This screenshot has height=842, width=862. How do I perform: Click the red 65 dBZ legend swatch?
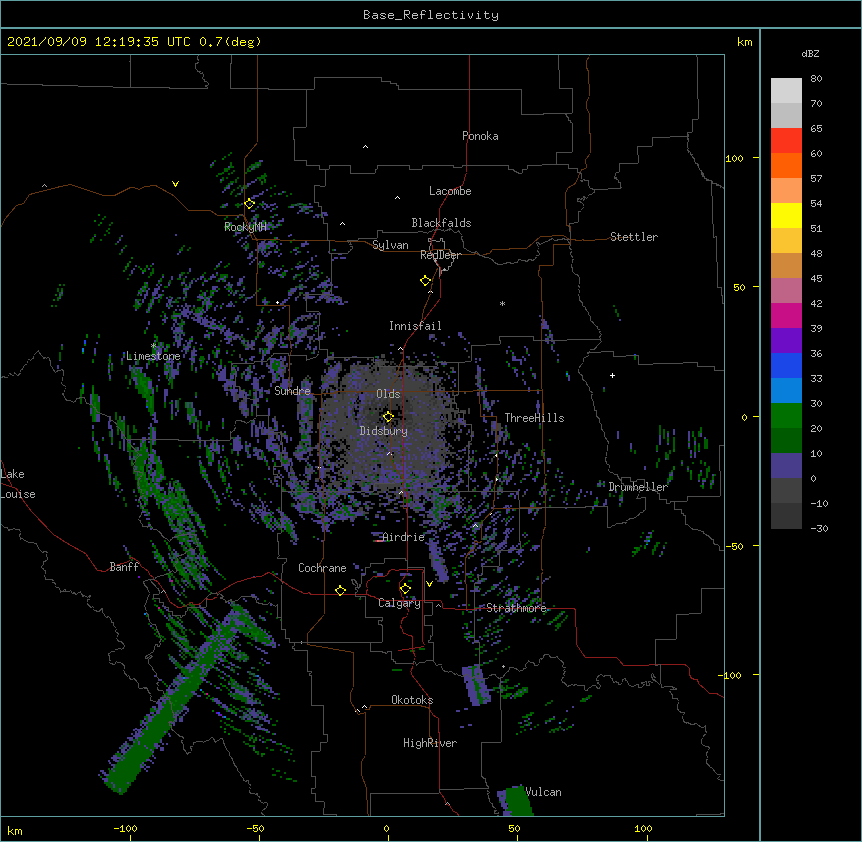[786, 140]
